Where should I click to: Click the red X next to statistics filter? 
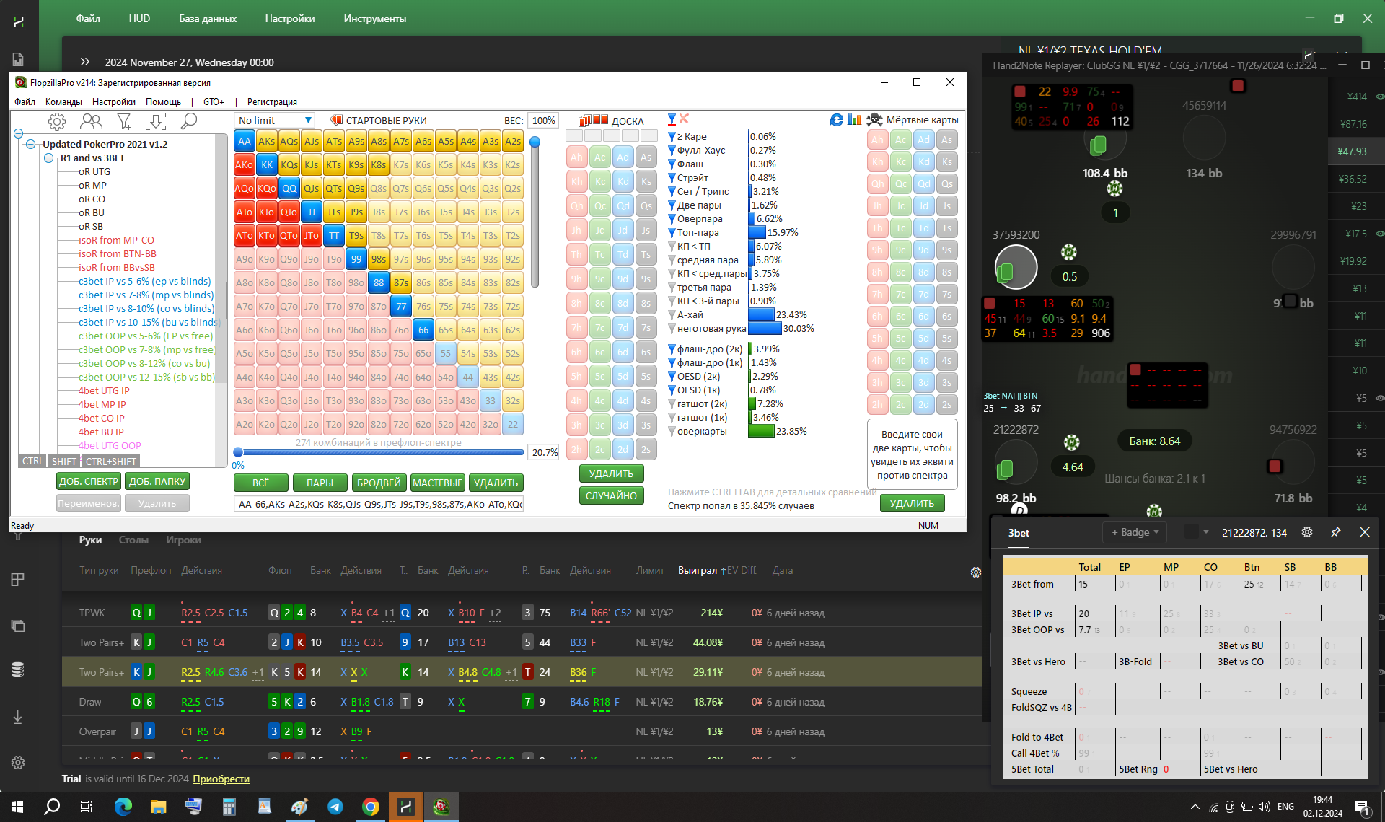[685, 119]
